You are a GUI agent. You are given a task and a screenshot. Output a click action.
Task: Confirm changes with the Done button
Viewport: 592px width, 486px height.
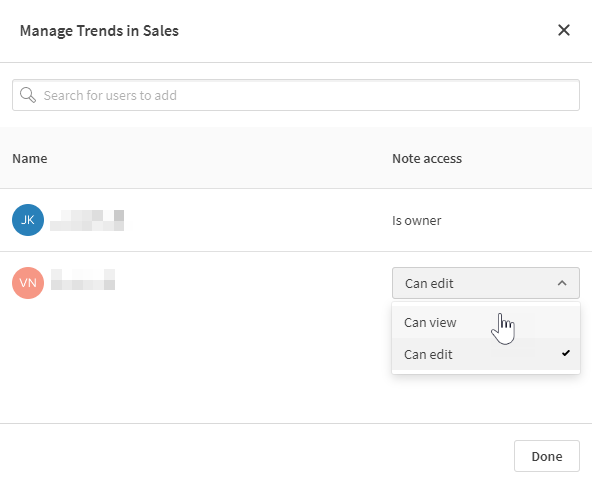point(547,456)
